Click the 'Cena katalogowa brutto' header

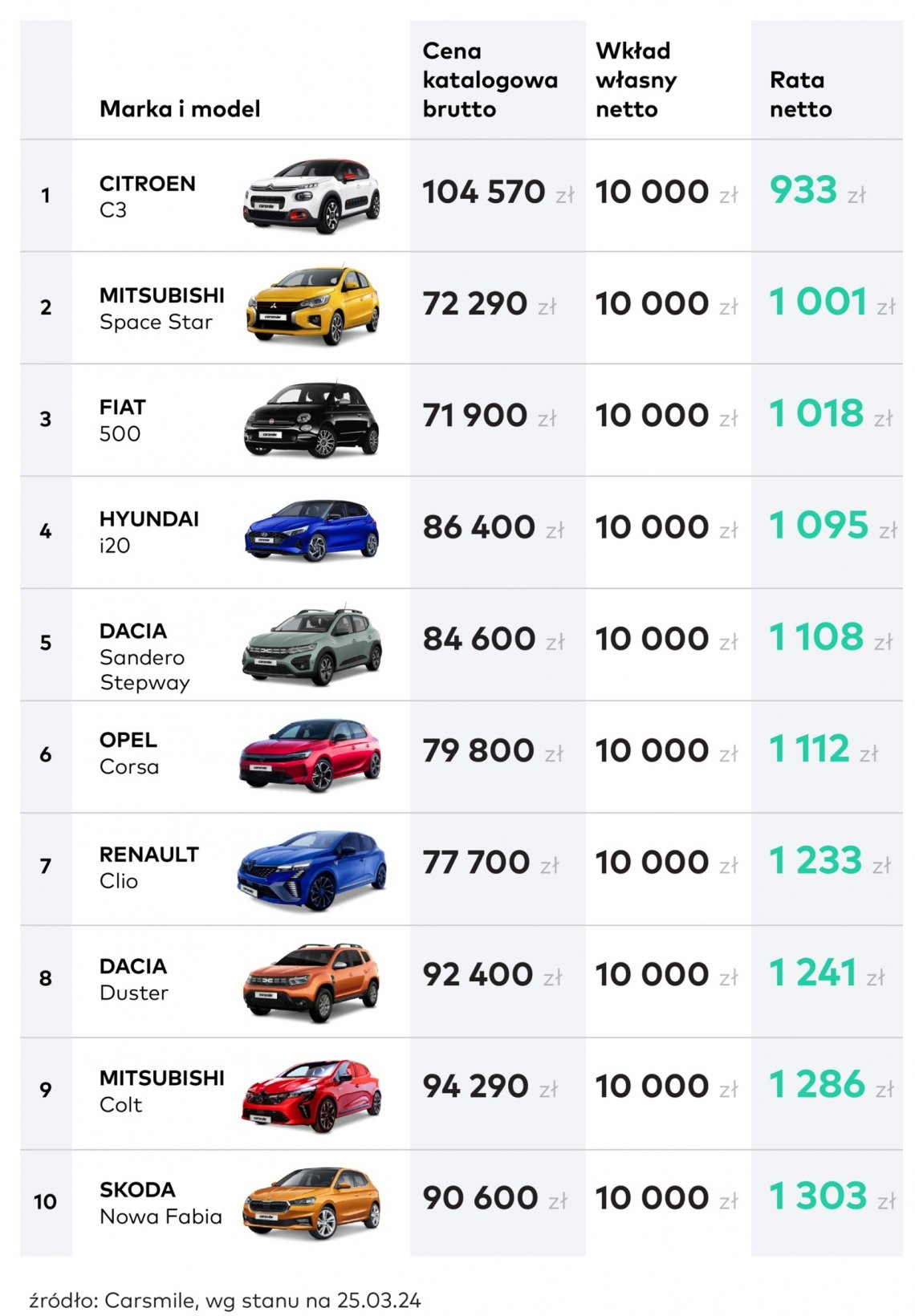490,80
